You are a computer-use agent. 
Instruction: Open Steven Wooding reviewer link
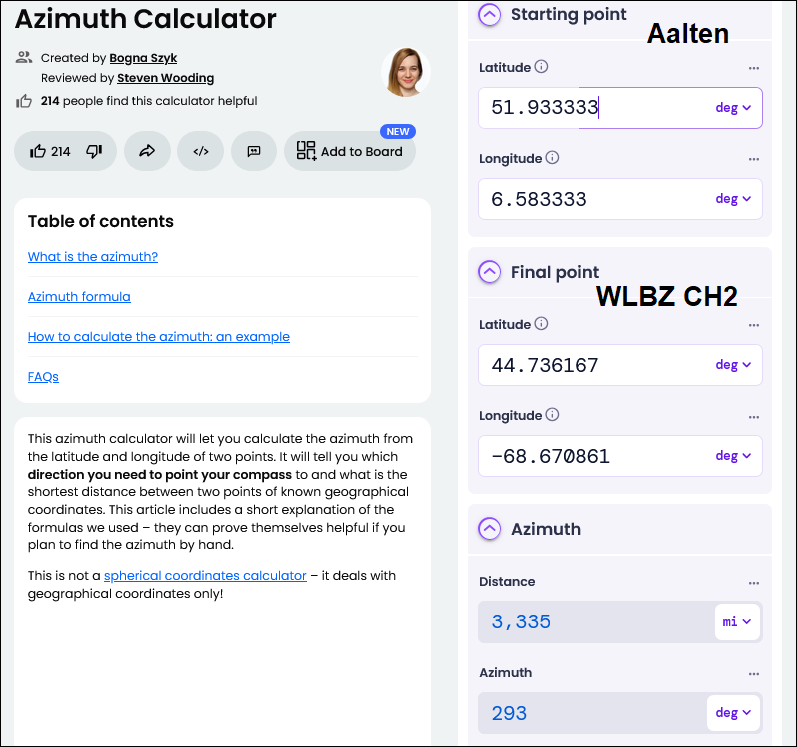[x=166, y=78]
